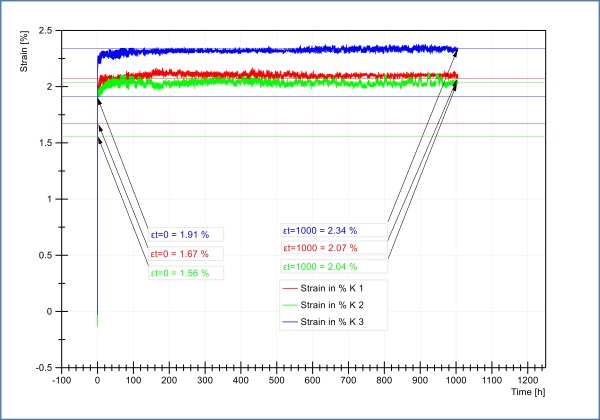Click the 1000 tick label on time axis
This screenshot has width=600, height=420.
click(456, 381)
